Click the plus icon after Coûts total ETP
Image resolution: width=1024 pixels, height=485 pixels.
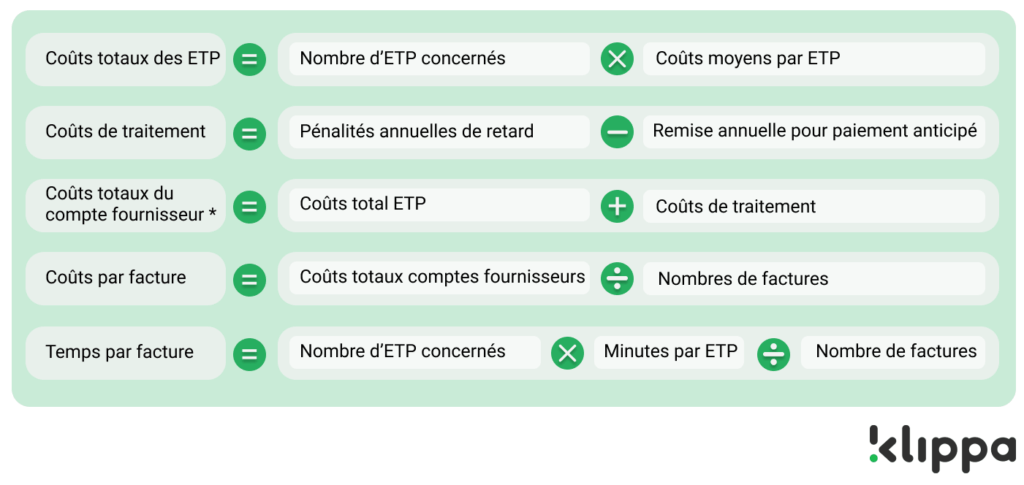[617, 206]
